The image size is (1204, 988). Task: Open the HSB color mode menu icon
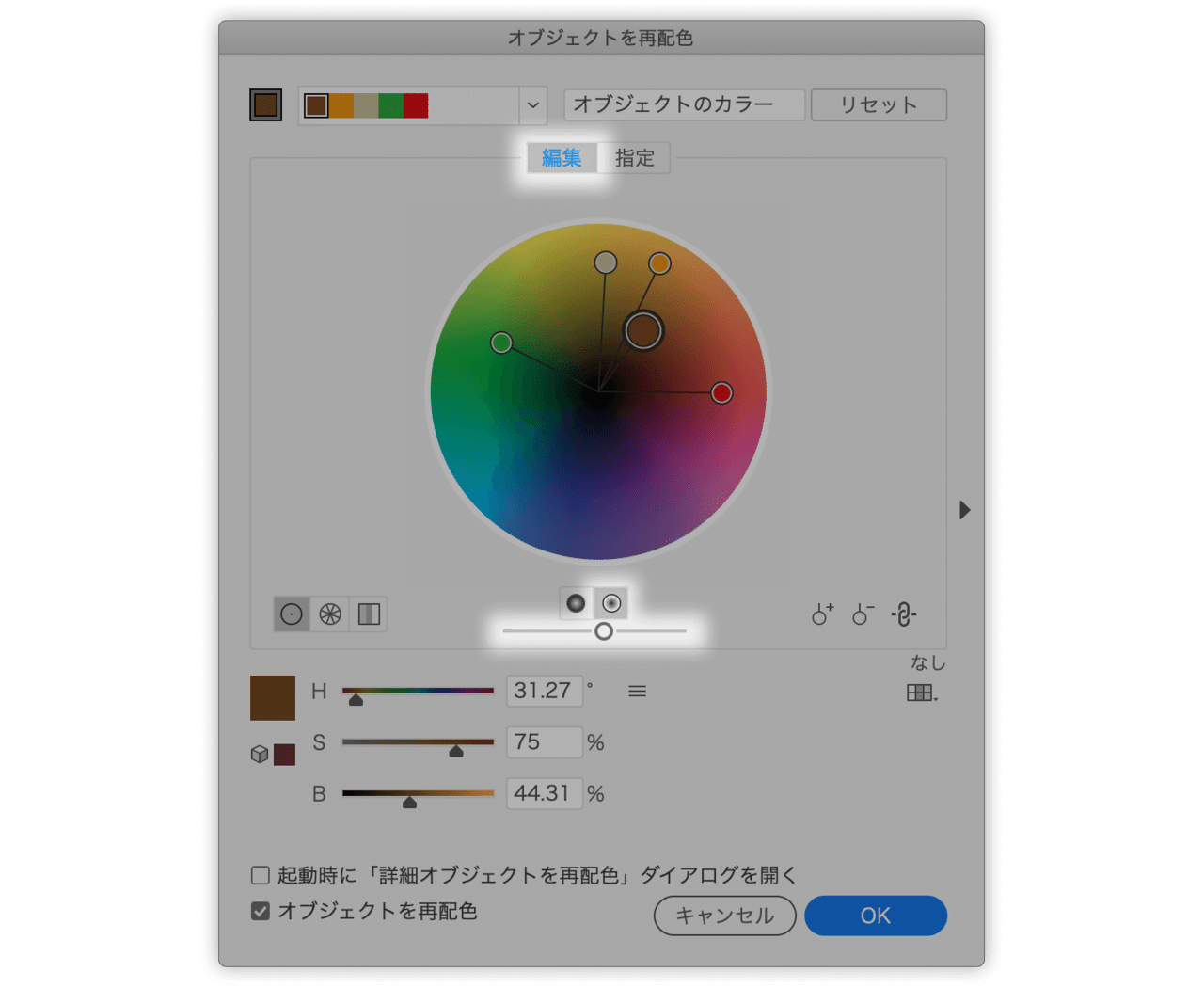[637, 692]
